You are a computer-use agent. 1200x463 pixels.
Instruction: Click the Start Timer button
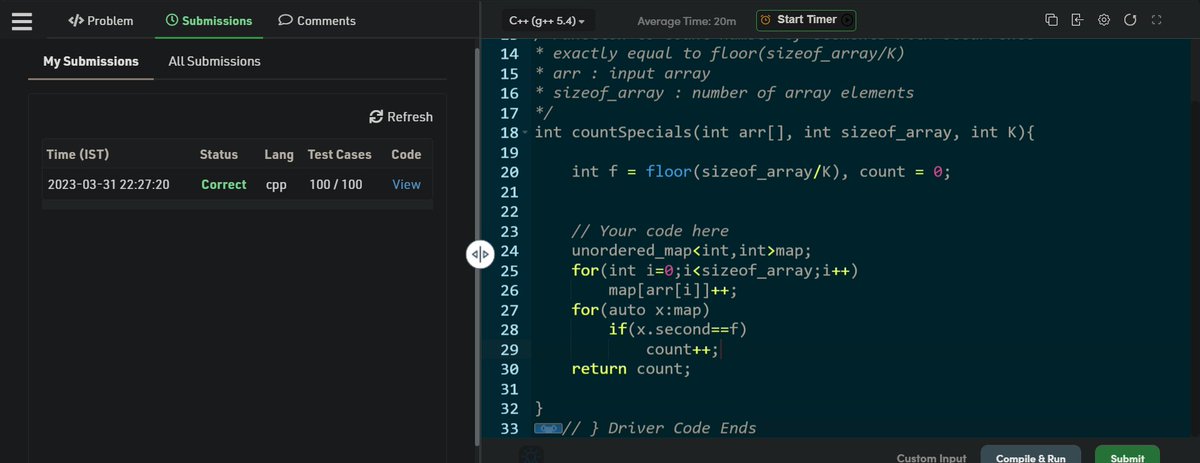(806, 20)
